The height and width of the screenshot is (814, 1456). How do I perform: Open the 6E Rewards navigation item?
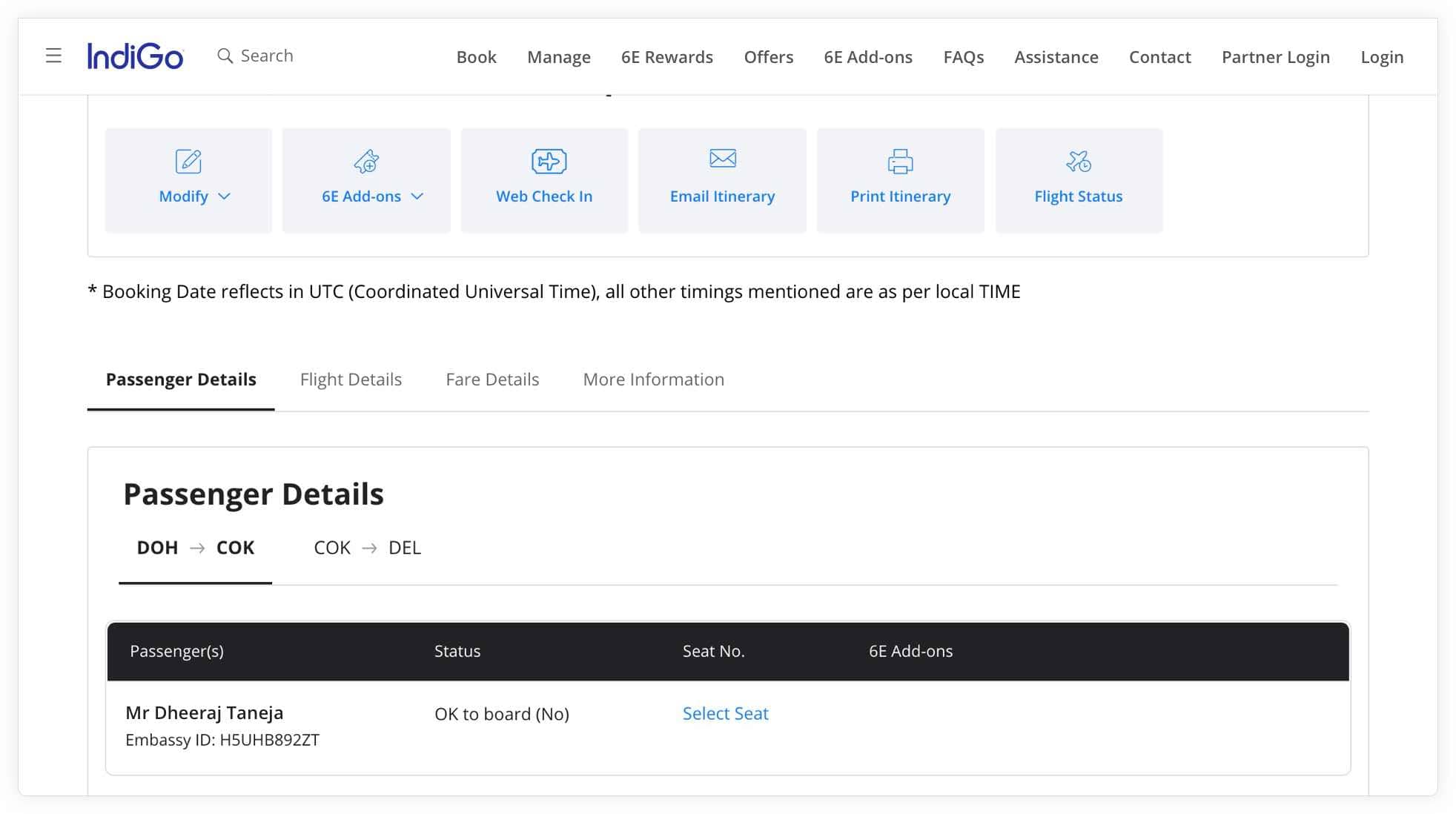pos(666,57)
